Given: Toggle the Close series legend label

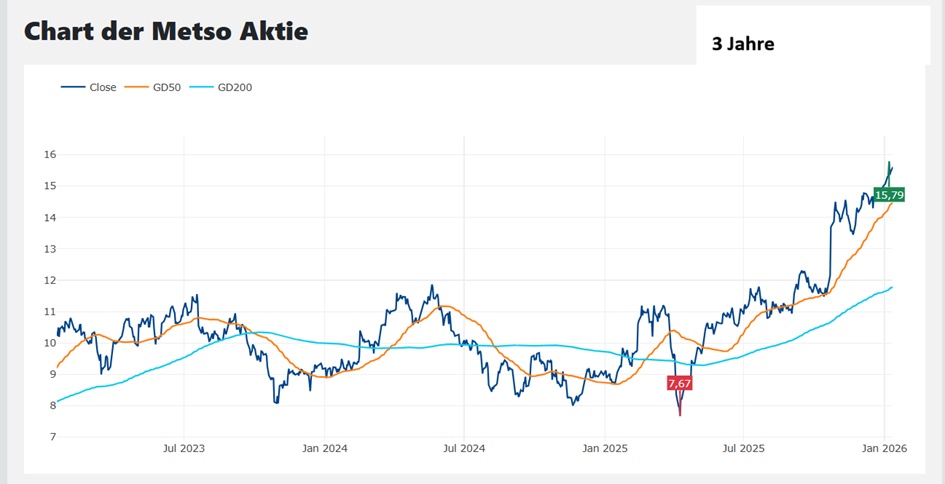Looking at the screenshot, I should click(x=102, y=87).
